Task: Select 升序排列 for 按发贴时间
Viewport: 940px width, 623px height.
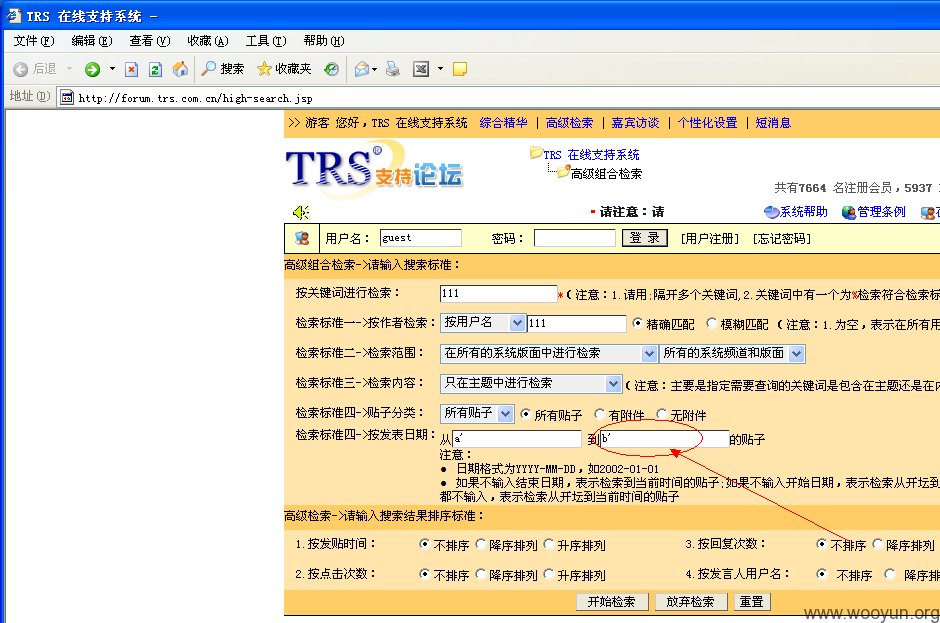Action: (x=549, y=544)
